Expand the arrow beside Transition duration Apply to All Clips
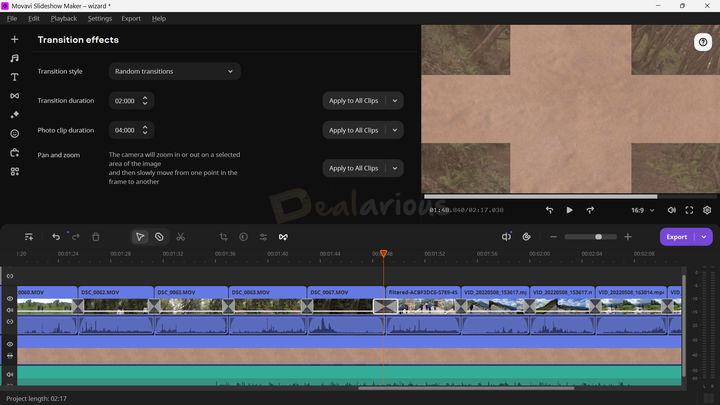720x405 pixels. point(395,101)
